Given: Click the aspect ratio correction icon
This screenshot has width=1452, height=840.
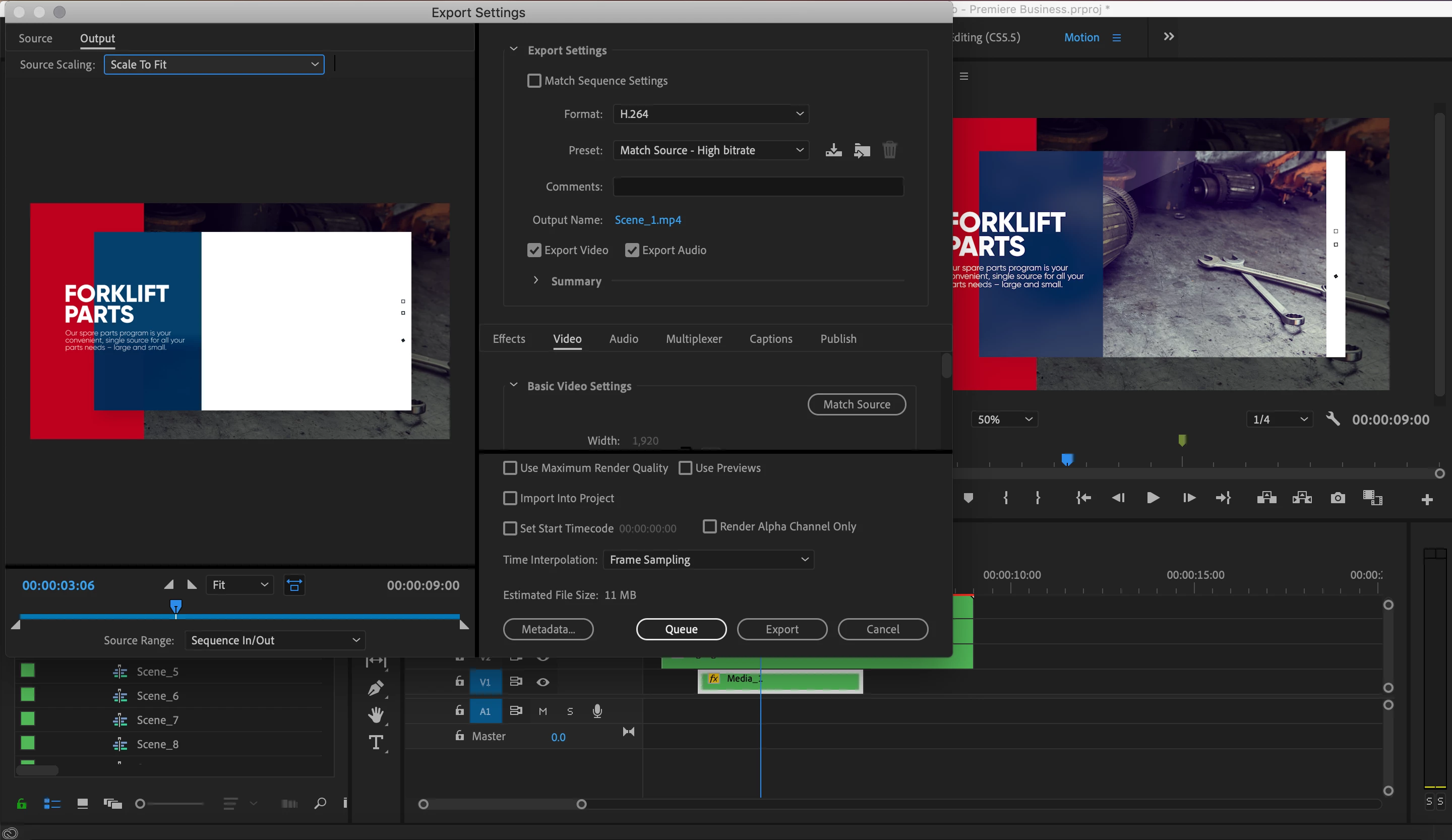Looking at the screenshot, I should click(294, 585).
